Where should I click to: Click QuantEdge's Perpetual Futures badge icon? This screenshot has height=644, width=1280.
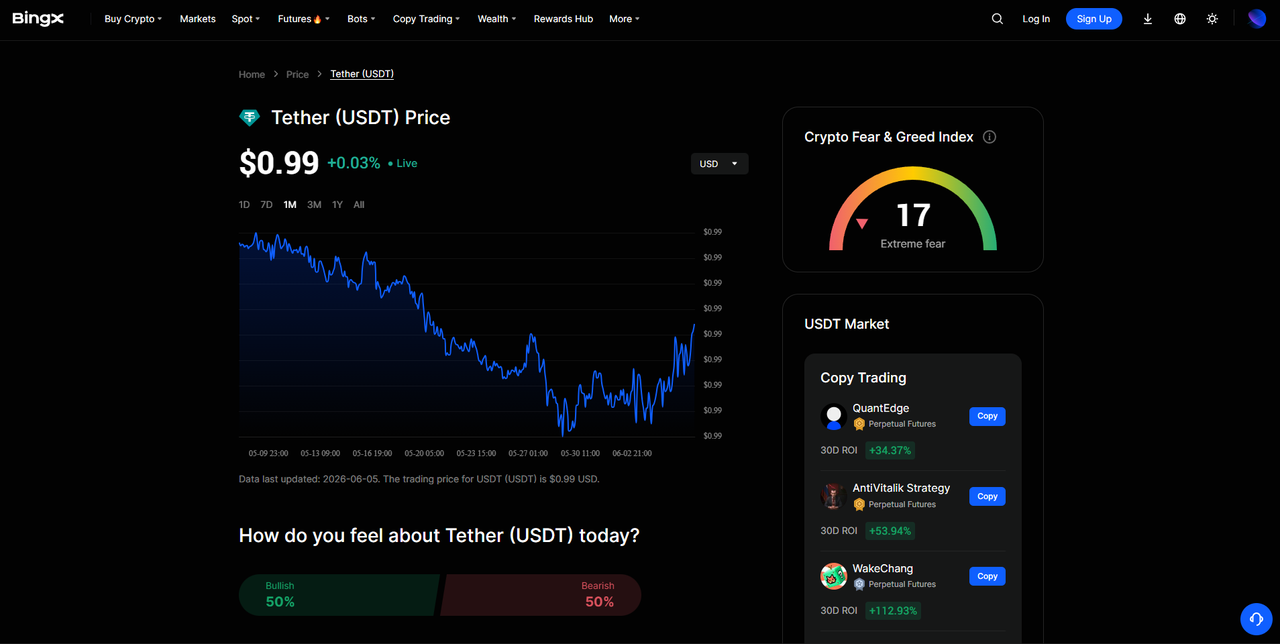point(859,424)
